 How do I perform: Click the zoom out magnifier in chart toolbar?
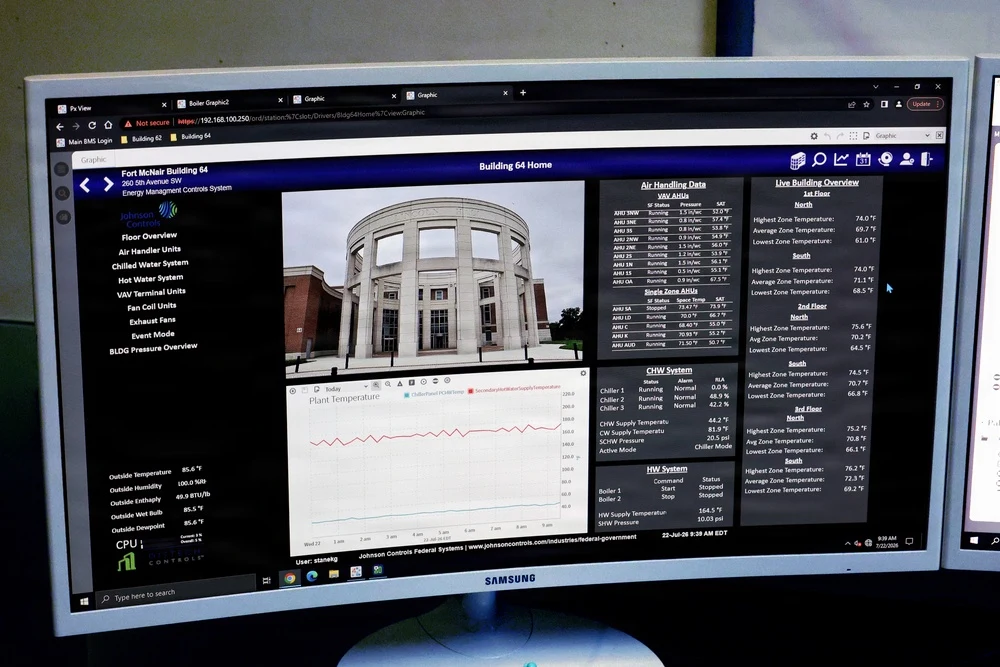(x=388, y=385)
